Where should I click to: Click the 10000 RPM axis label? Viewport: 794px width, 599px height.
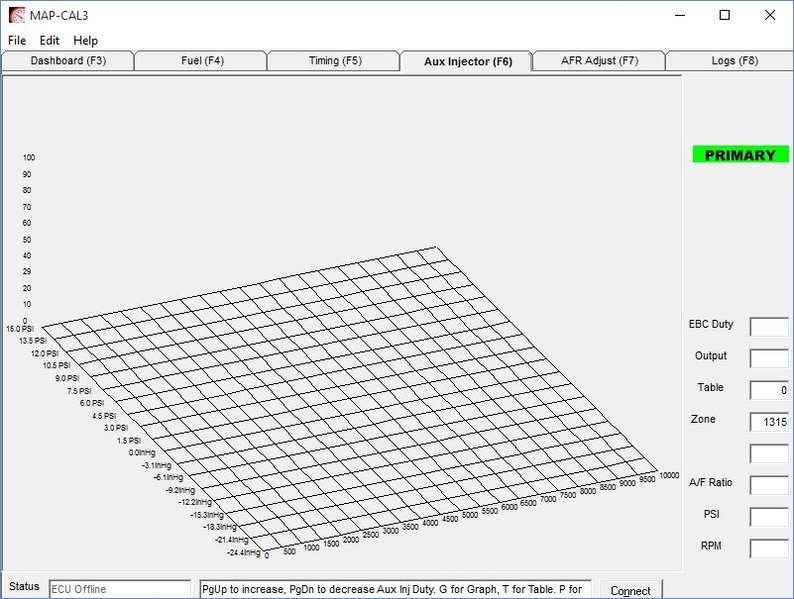coord(669,475)
